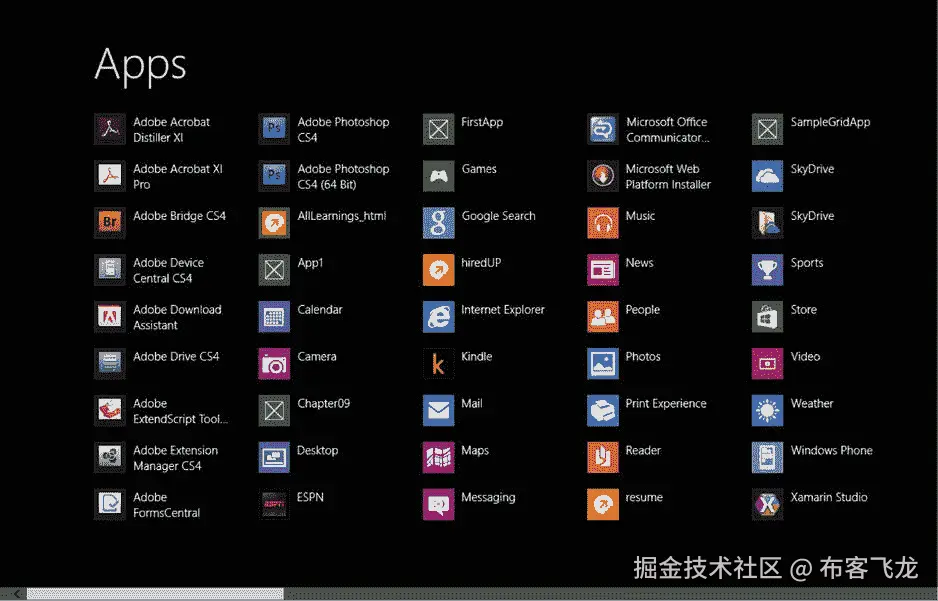The image size is (938, 601).
Task: Launch Adobe Acrobat XI Pro icon
Action: pyautogui.click(x=110, y=176)
